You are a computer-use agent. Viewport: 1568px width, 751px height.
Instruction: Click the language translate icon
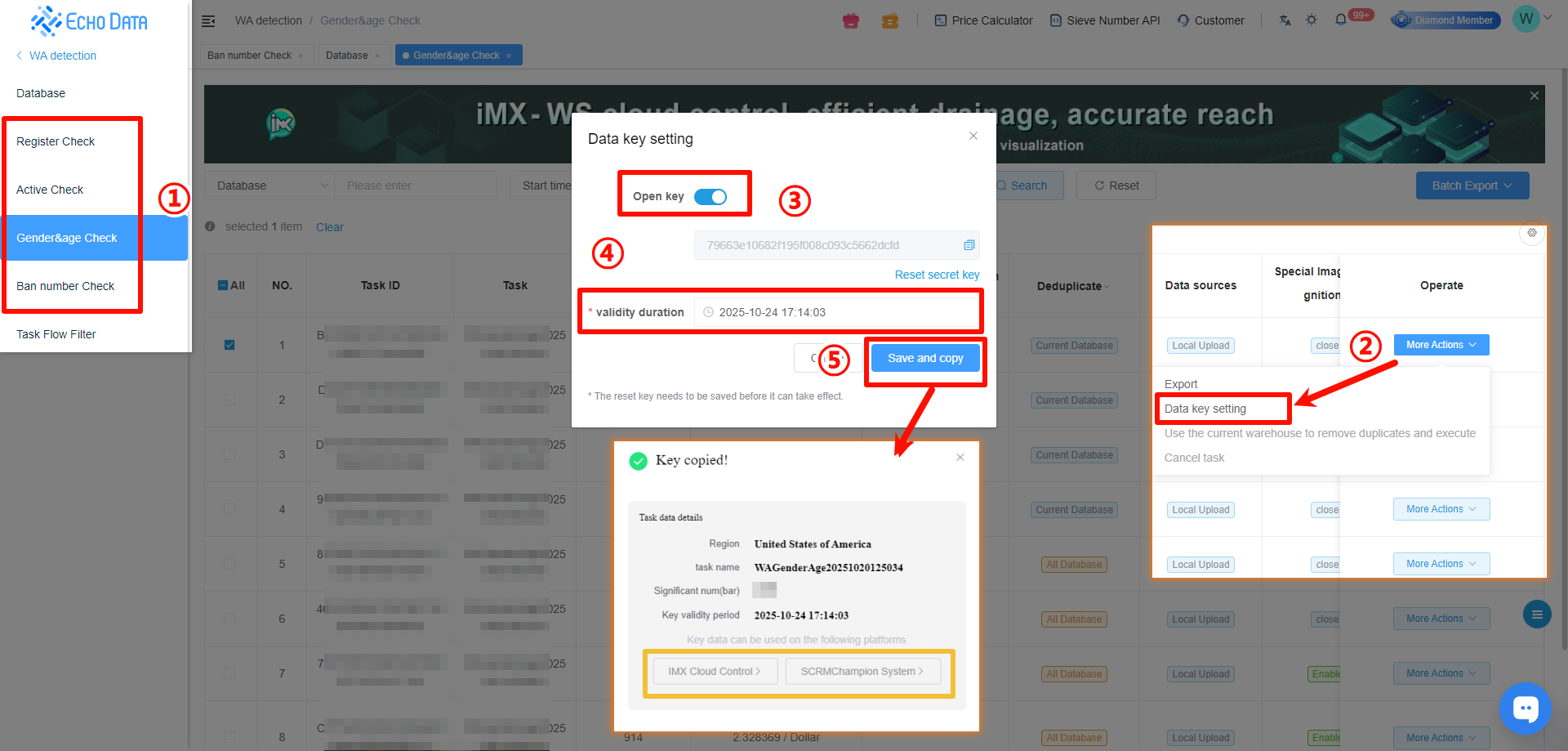[1285, 20]
